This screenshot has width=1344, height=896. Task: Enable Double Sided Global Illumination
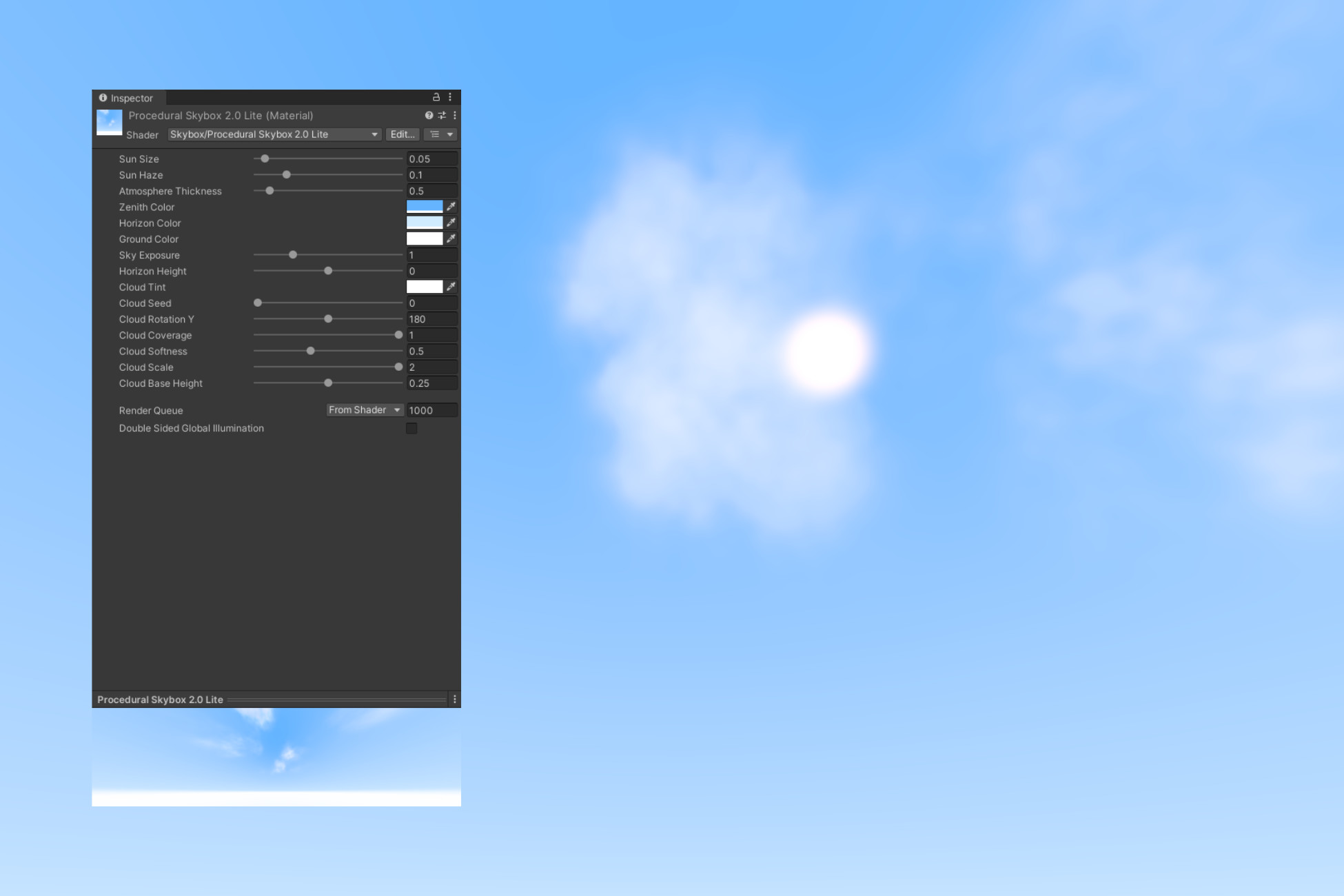(x=411, y=428)
